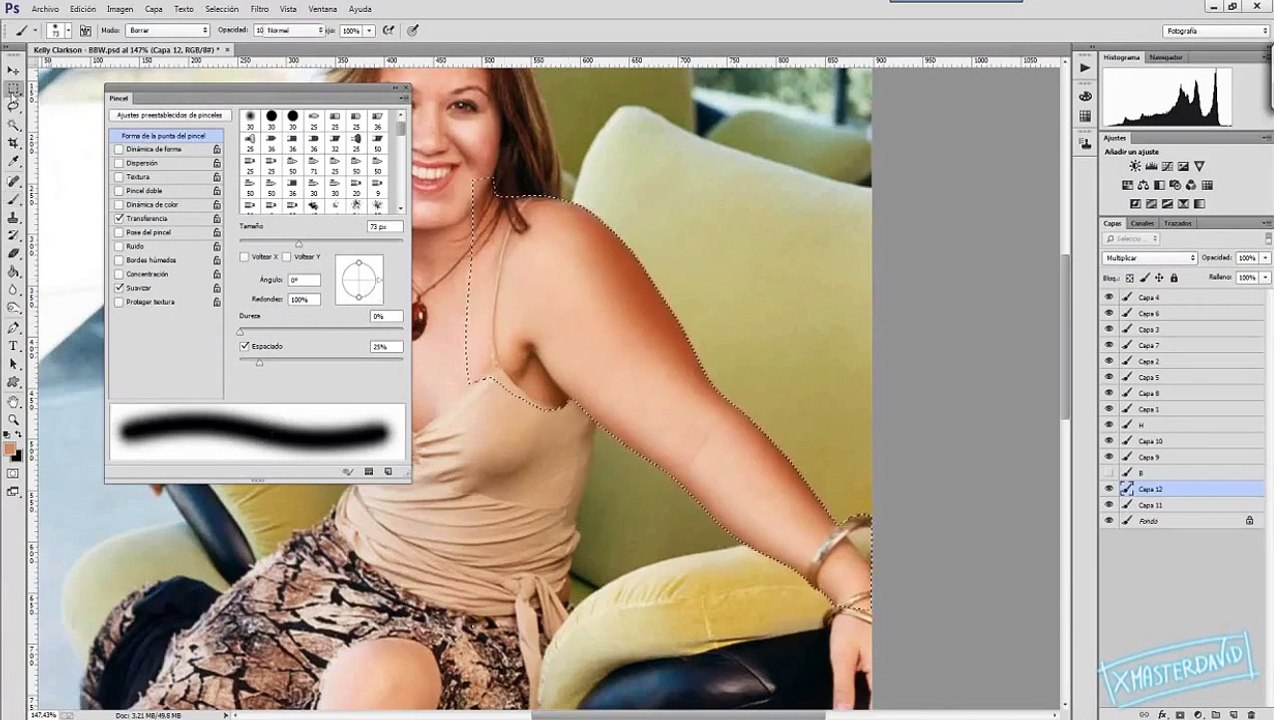Open the flow percentage dropdown arrow

(369, 31)
